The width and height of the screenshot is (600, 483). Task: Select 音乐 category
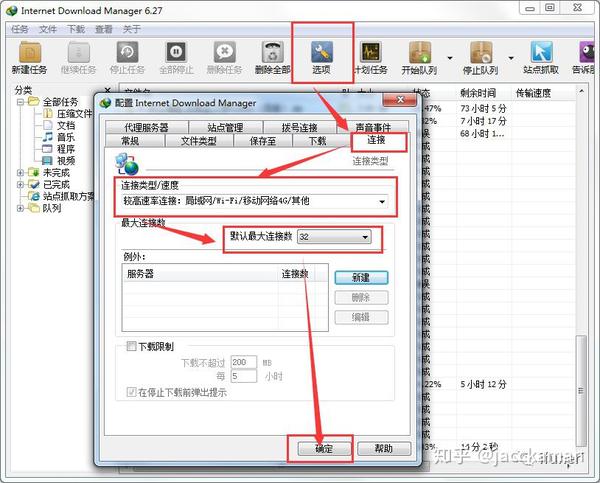tap(65, 137)
